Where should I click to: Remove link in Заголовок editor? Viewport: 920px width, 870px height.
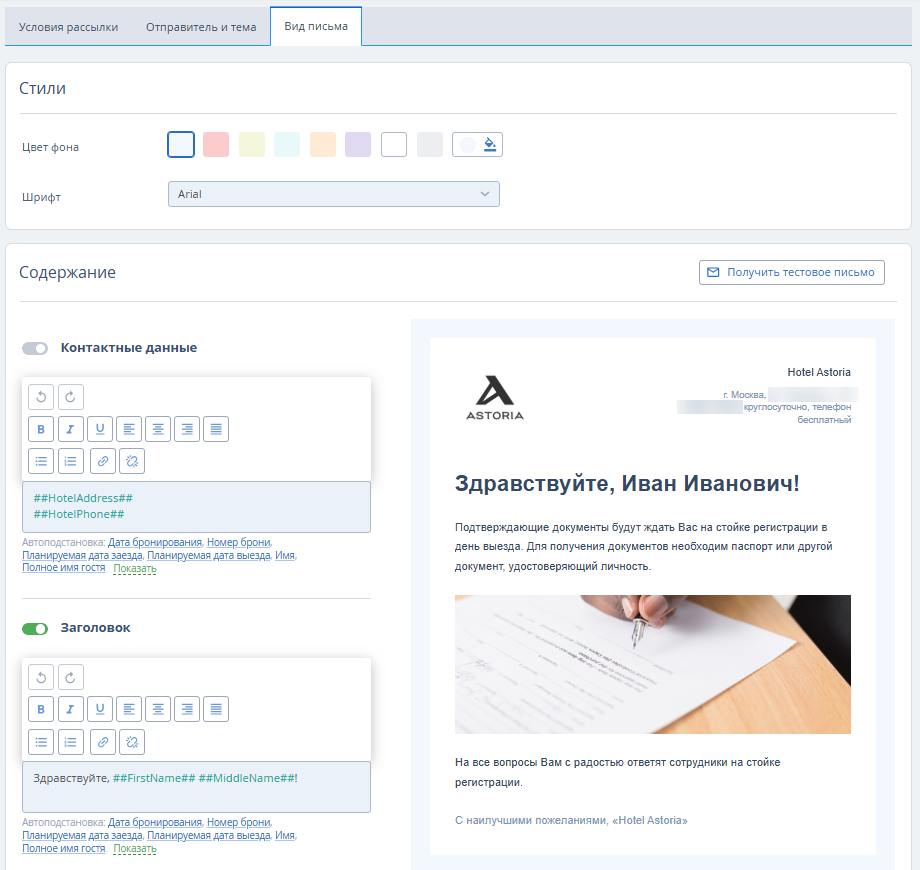tap(132, 742)
